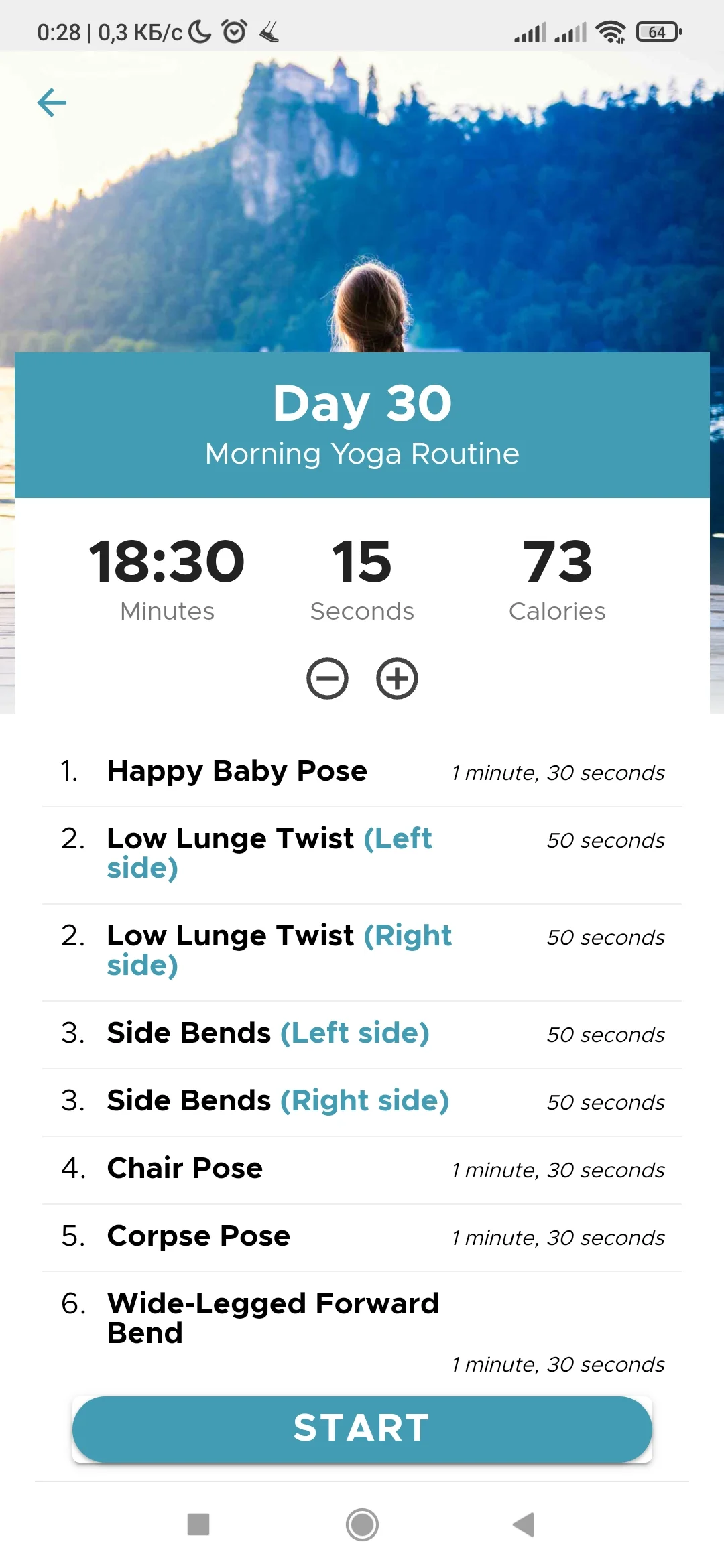This screenshot has width=724, height=1568.
Task: Open Side Bends (Right side) exercise
Action: click(278, 1101)
